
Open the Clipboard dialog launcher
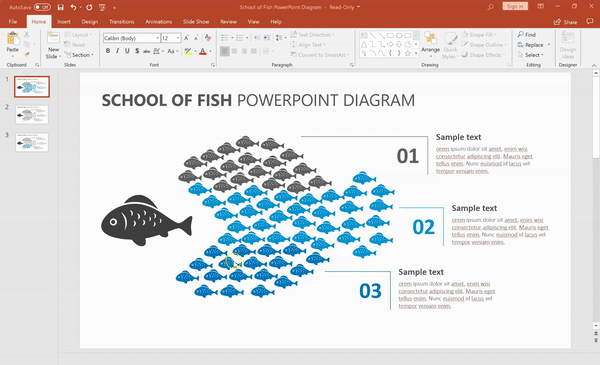pyautogui.click(x=37, y=65)
